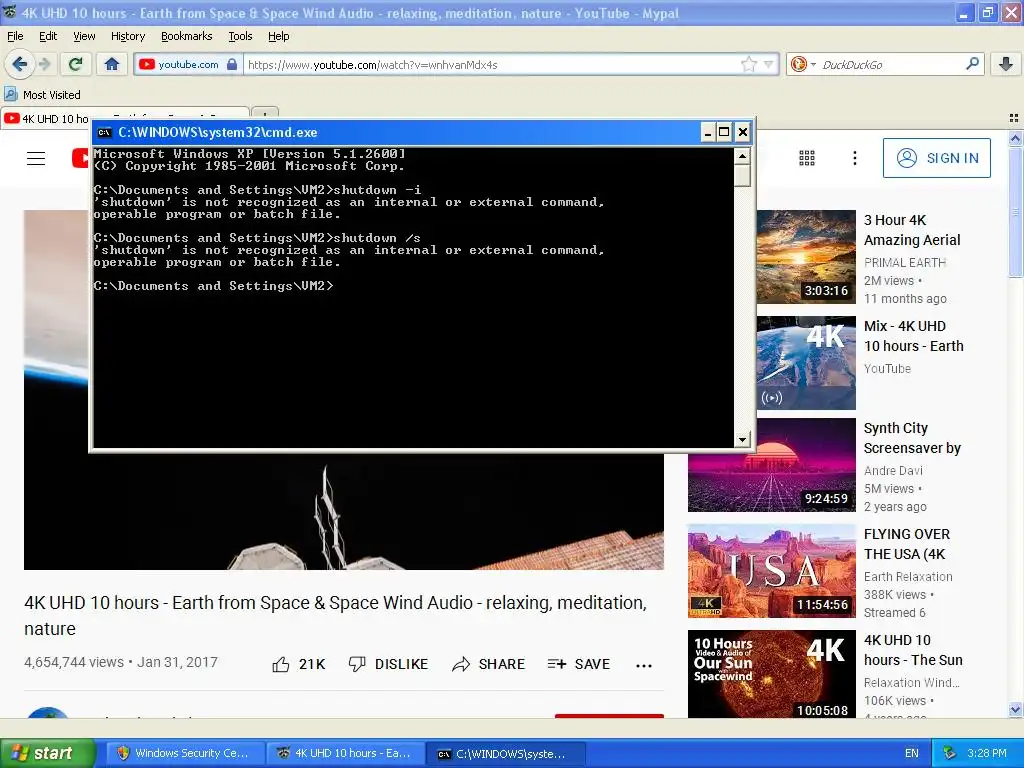Screen dimensions: 1024x768
Task: Click the DISLIKE button
Action: 389,664
